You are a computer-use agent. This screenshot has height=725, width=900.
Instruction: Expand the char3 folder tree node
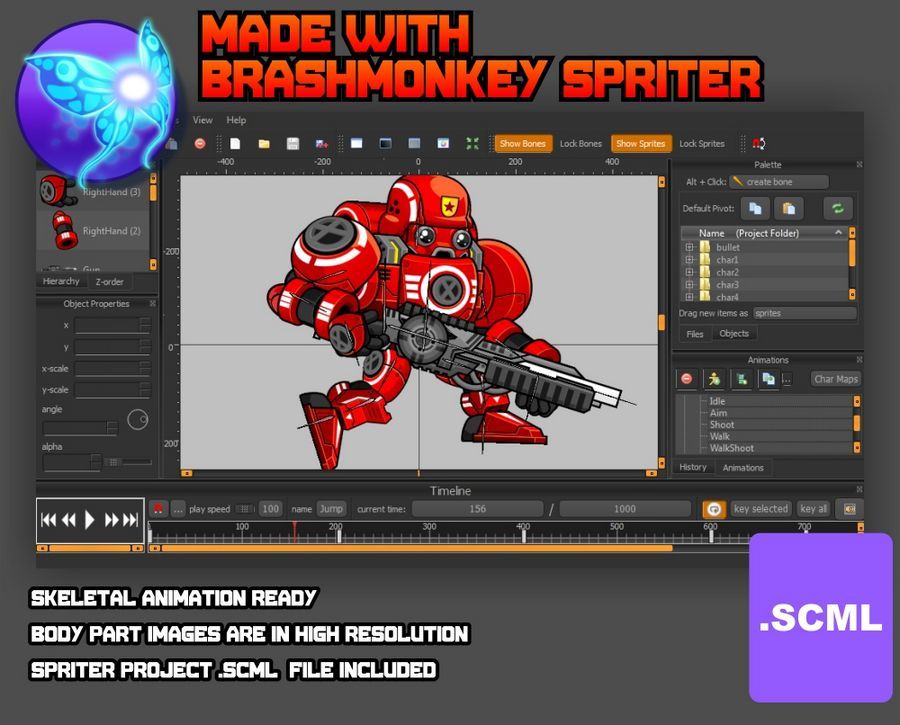[x=689, y=285]
